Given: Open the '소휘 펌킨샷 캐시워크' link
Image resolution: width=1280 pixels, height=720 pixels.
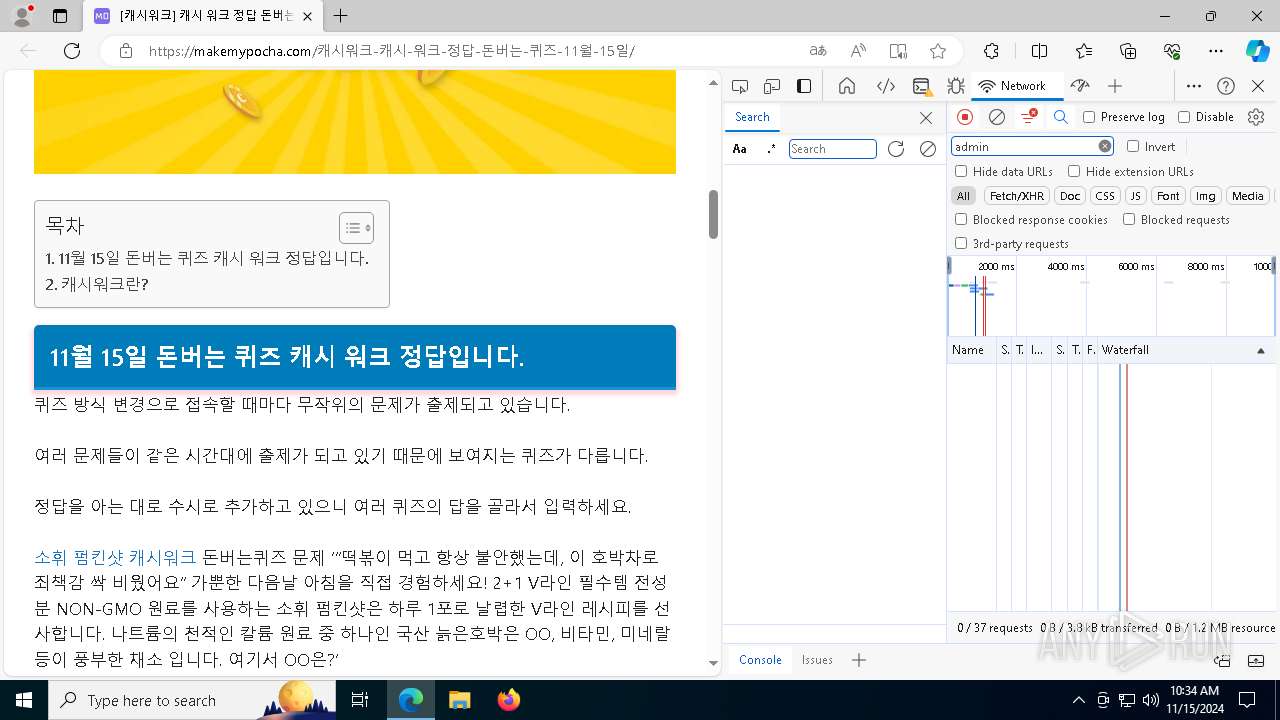Looking at the screenshot, I should coord(115,557).
